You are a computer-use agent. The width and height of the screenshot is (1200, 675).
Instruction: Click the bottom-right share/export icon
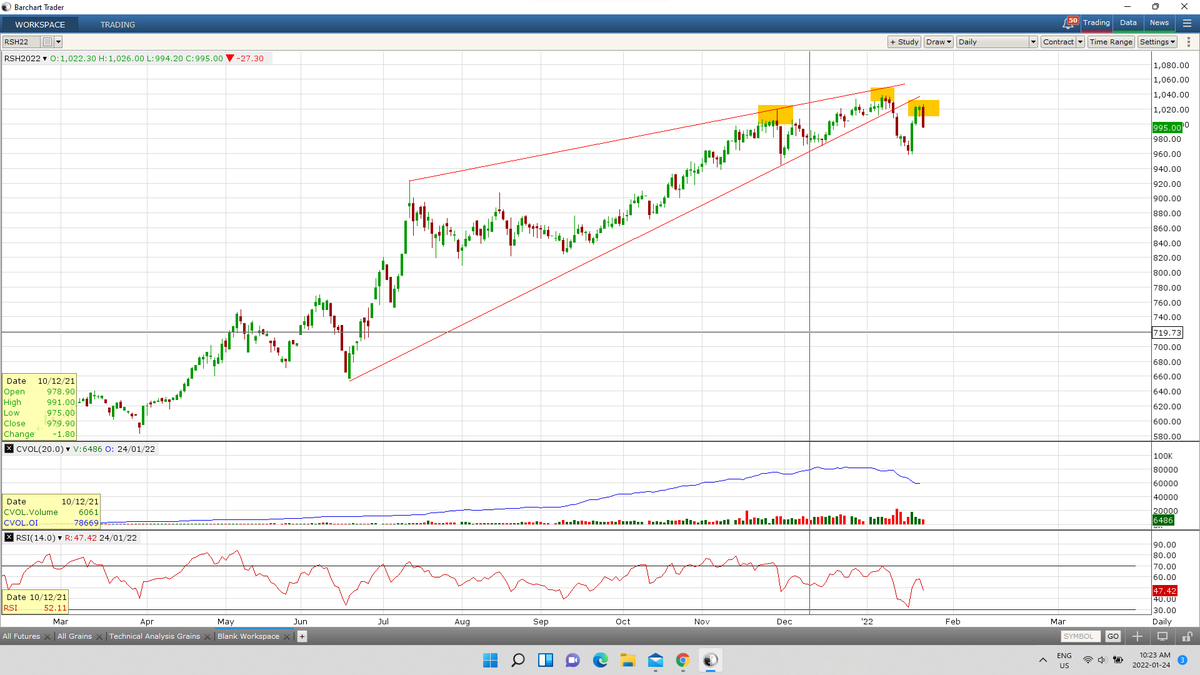(x=1186, y=636)
